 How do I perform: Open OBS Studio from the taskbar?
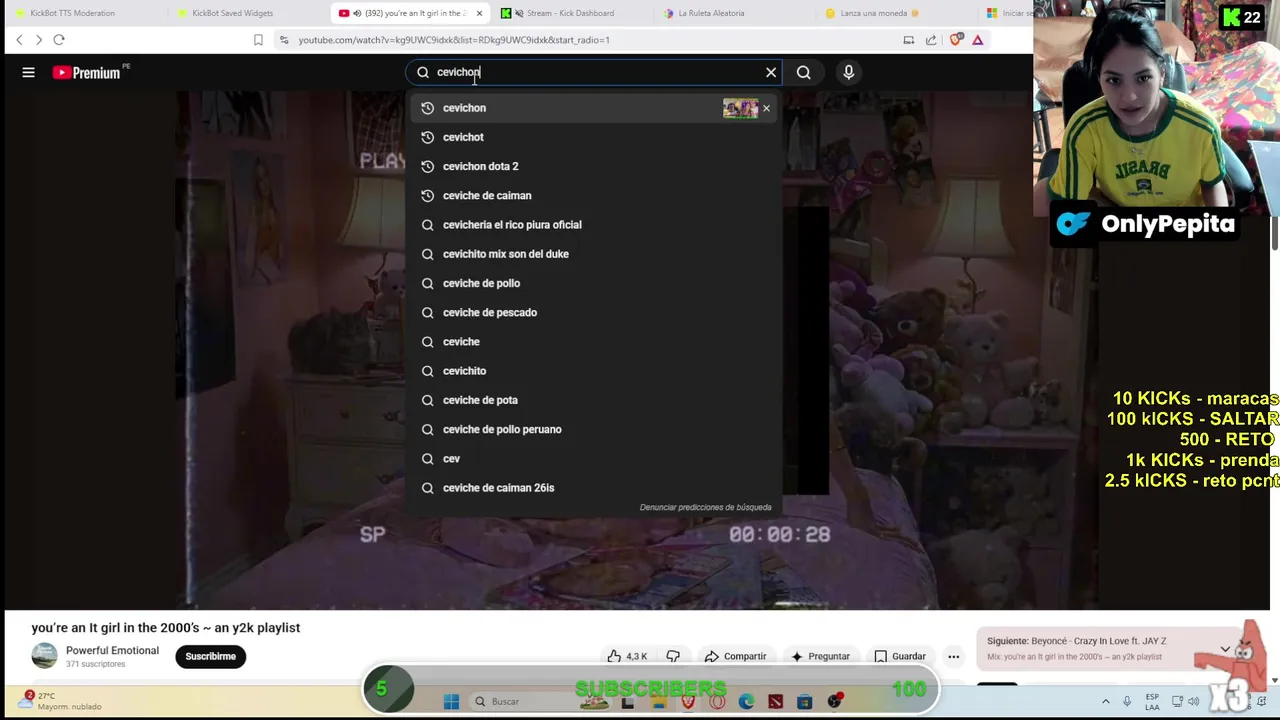[834, 701]
